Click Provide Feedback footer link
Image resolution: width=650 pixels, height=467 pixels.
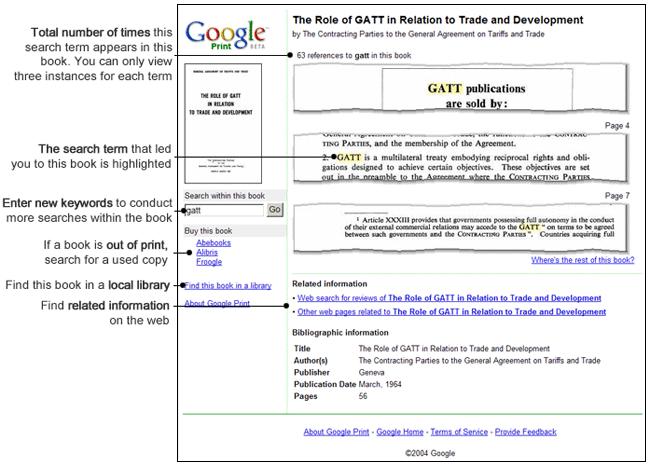click(525, 432)
